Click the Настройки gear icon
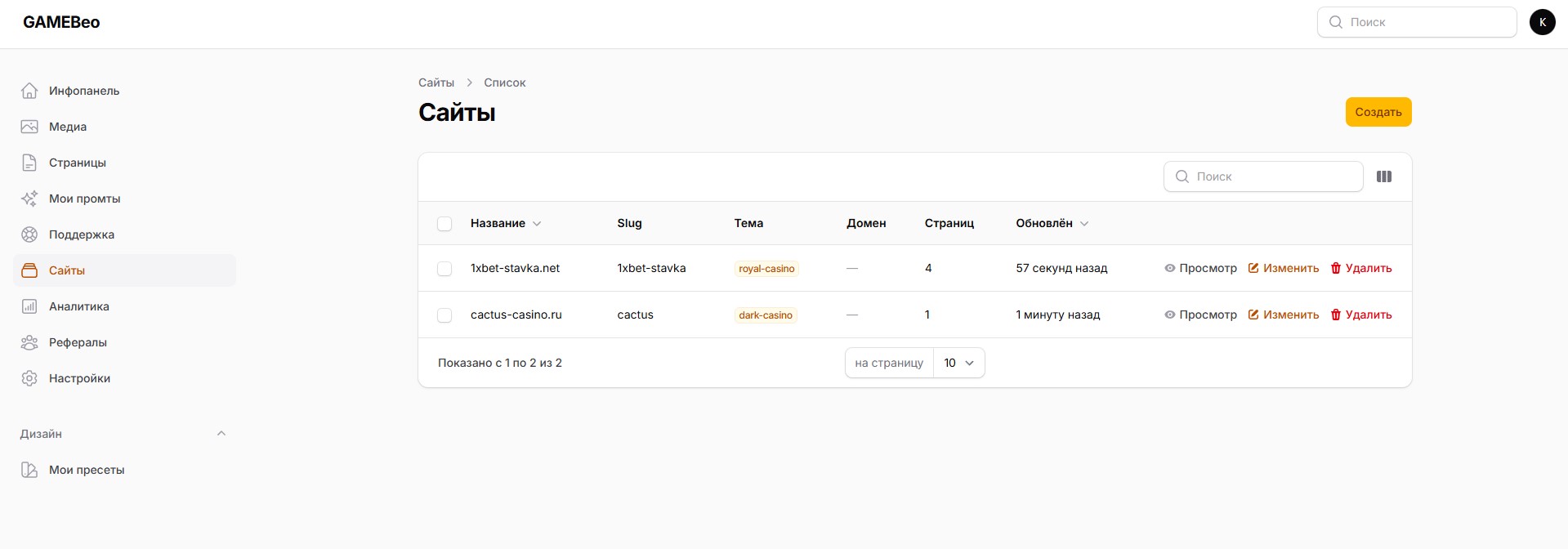Image resolution: width=1568 pixels, height=549 pixels. [x=29, y=378]
